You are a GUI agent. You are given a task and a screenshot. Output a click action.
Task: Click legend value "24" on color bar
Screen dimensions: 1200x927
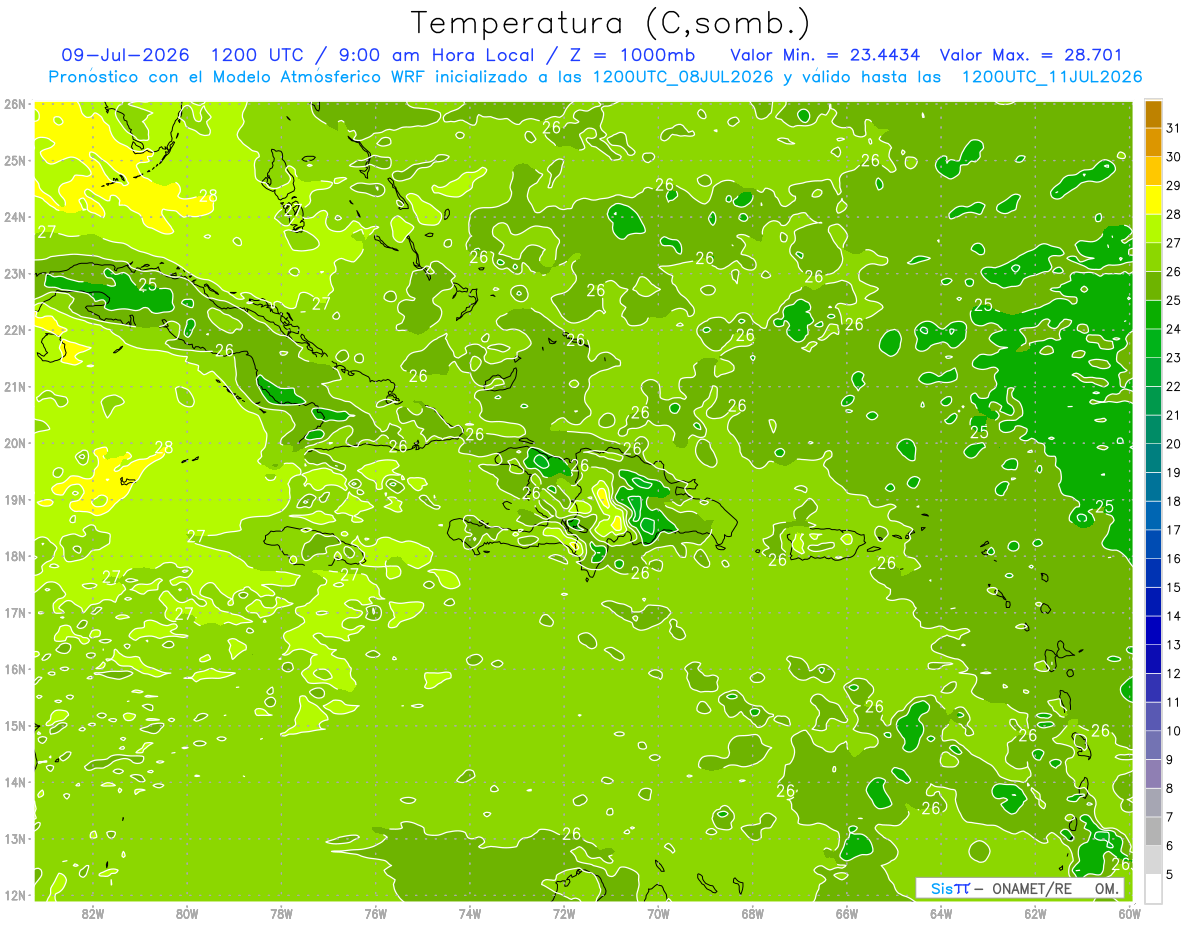(x=1173, y=329)
